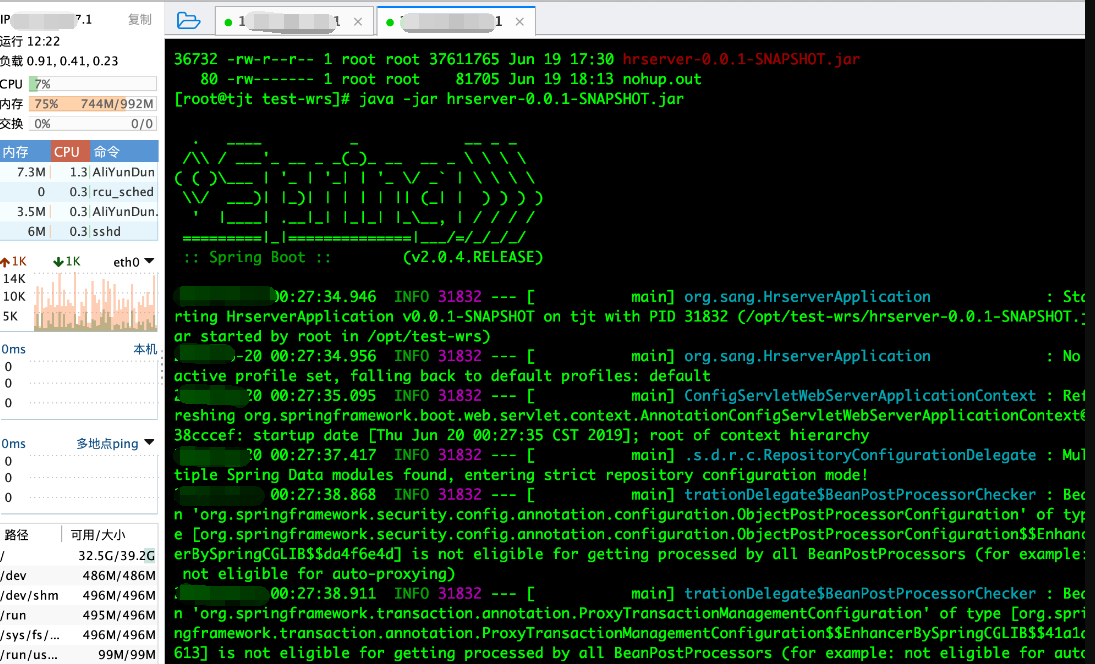Click the upload traffic arrow 1K
Screen dimensions: 1095x664
point(14,262)
